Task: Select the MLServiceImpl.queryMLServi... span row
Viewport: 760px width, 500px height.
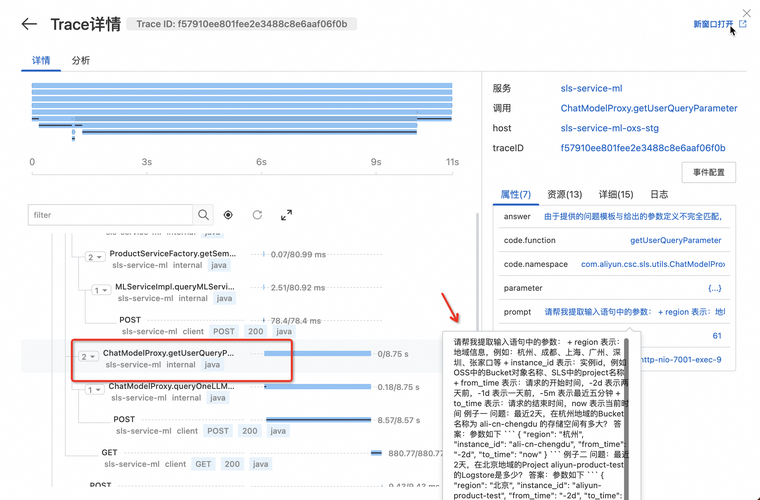Action: pos(174,287)
